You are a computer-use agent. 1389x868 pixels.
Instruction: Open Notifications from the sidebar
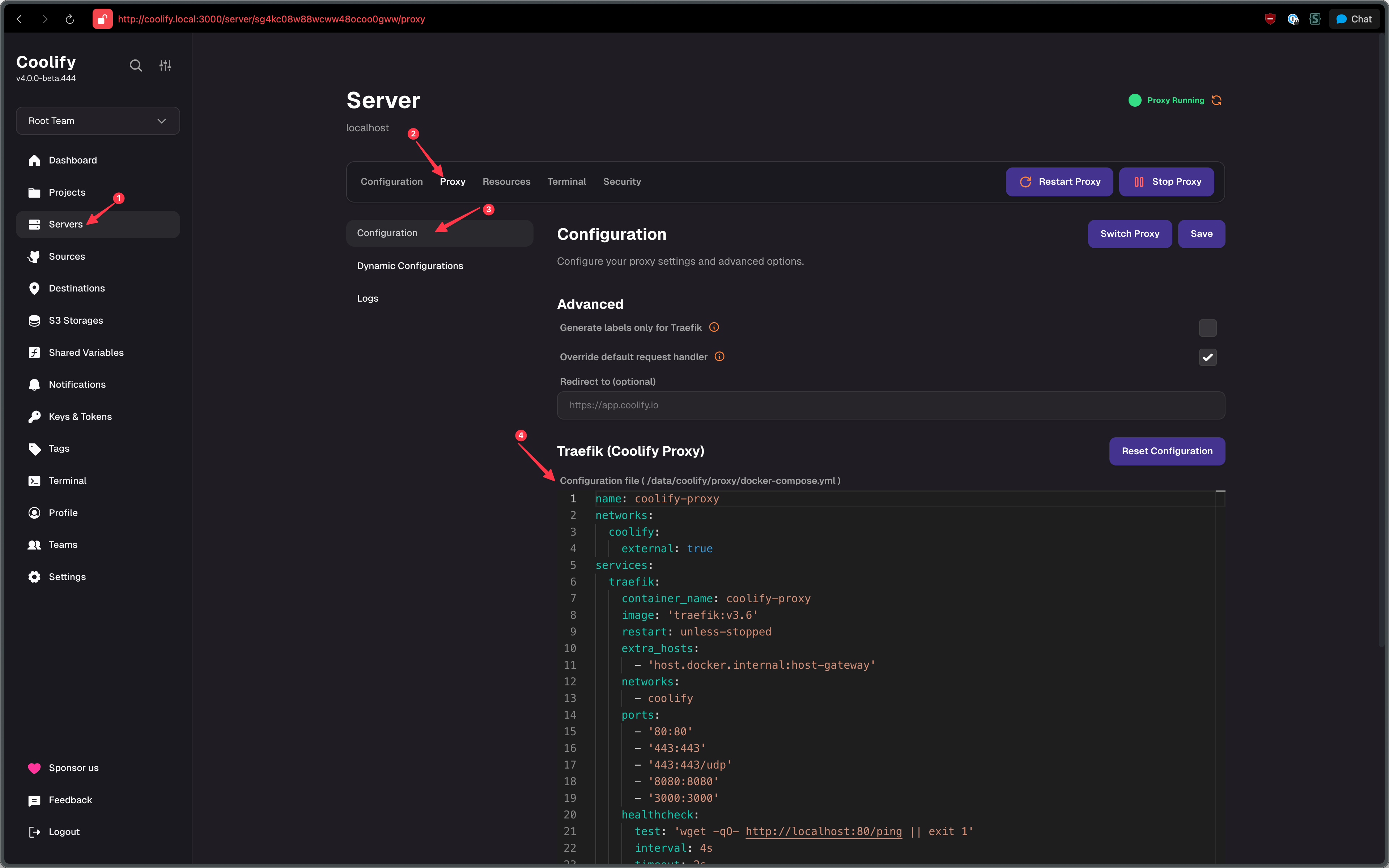pos(77,384)
